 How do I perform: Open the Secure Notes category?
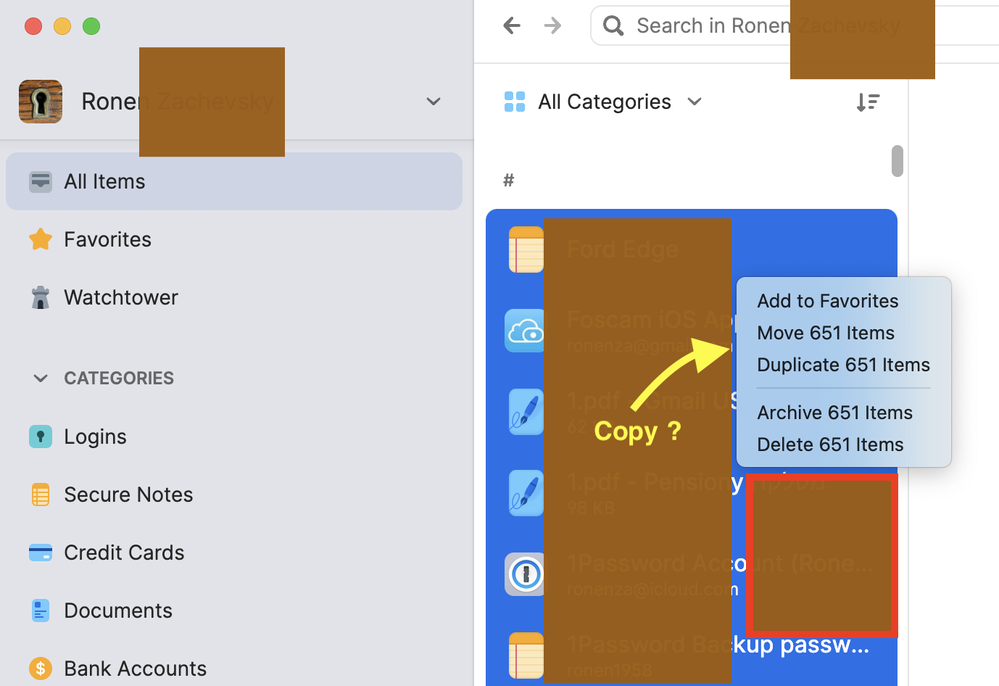tap(128, 495)
